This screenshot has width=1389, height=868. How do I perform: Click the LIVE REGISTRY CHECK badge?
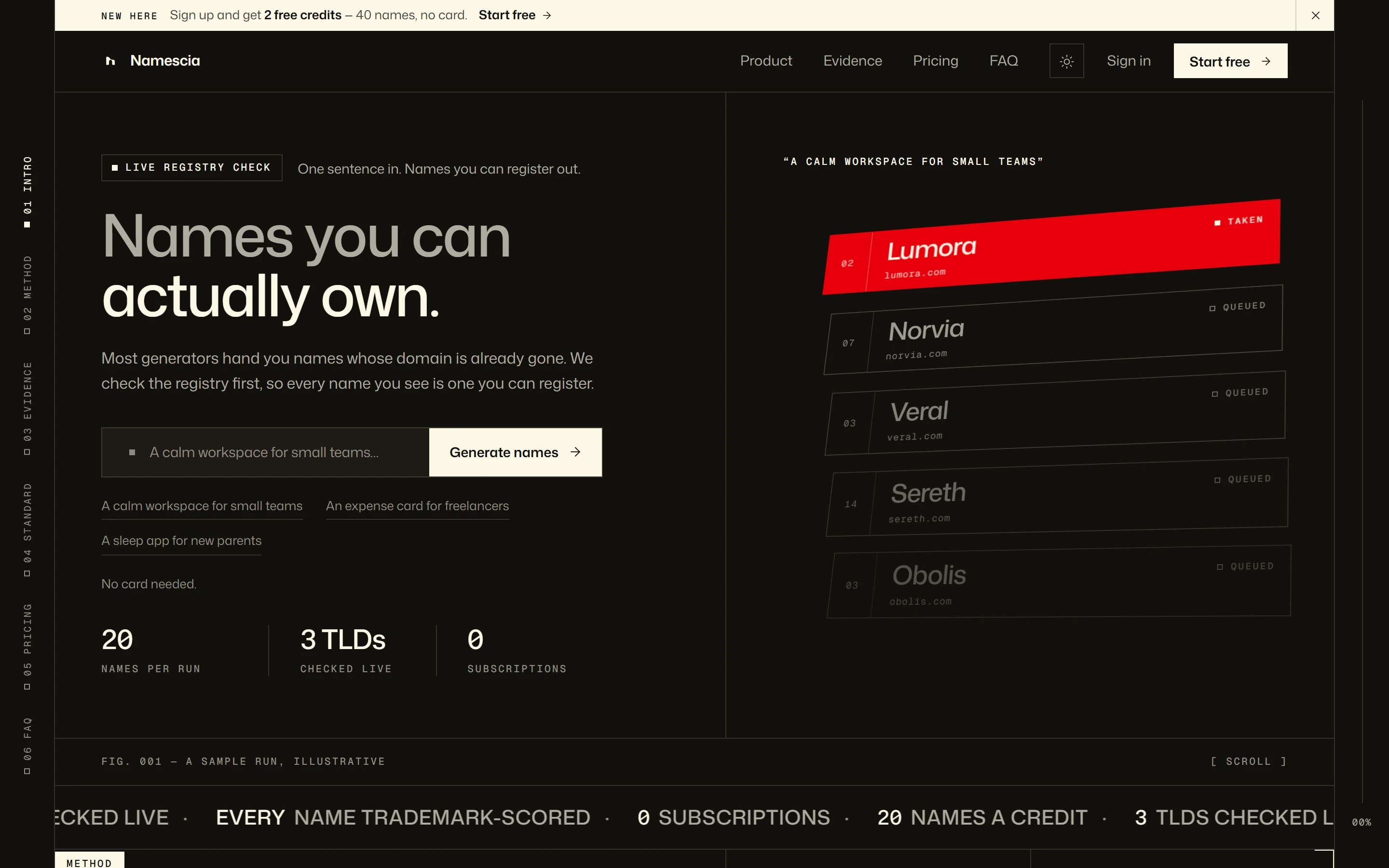tap(191, 168)
